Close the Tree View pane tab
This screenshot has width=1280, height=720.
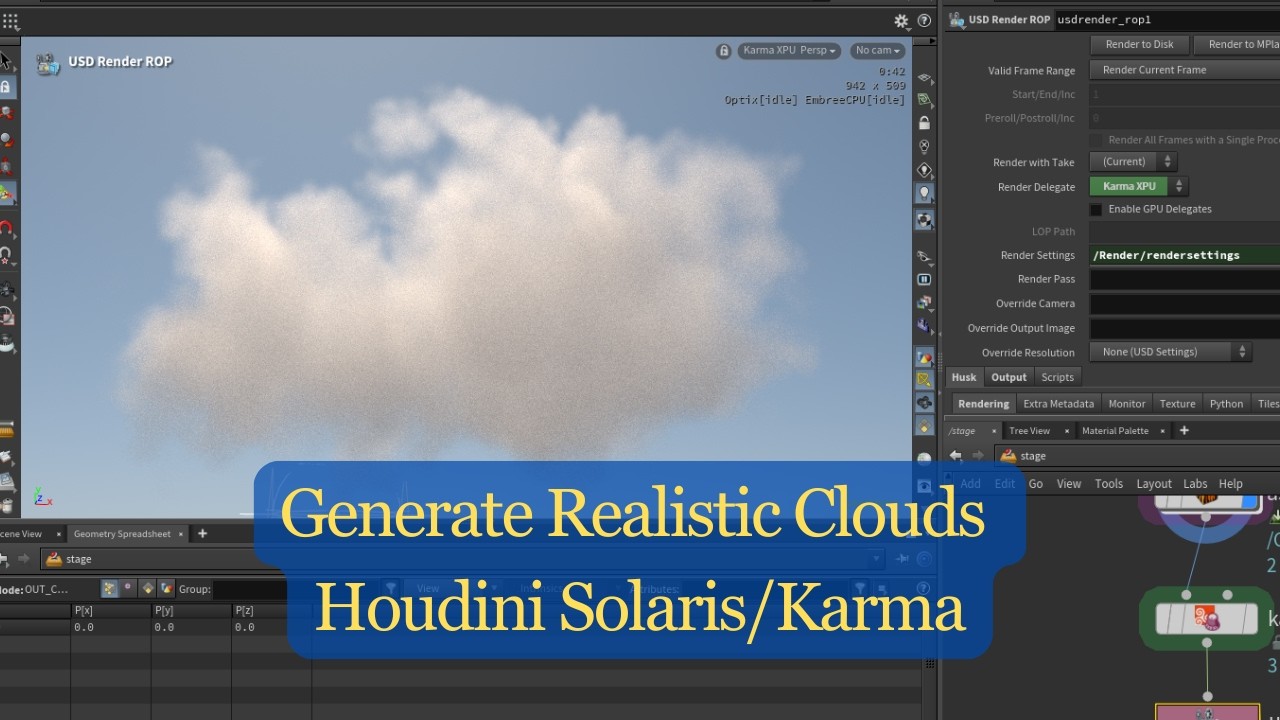1065,431
